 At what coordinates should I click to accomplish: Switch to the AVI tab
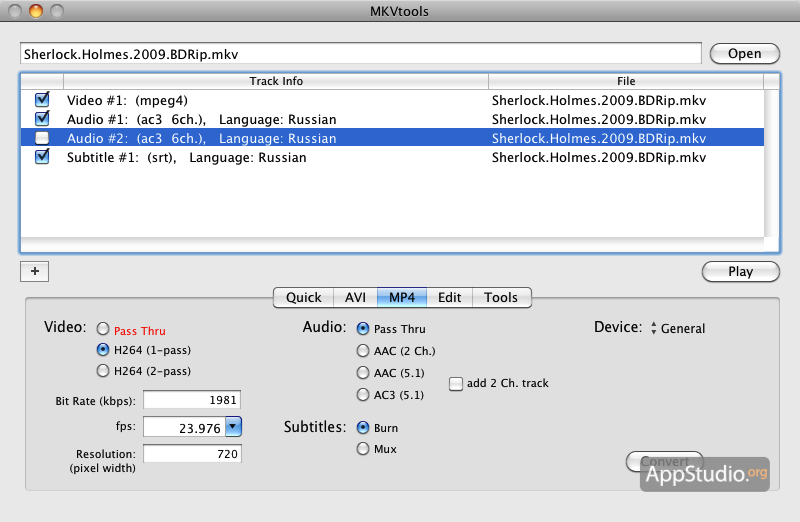355,297
